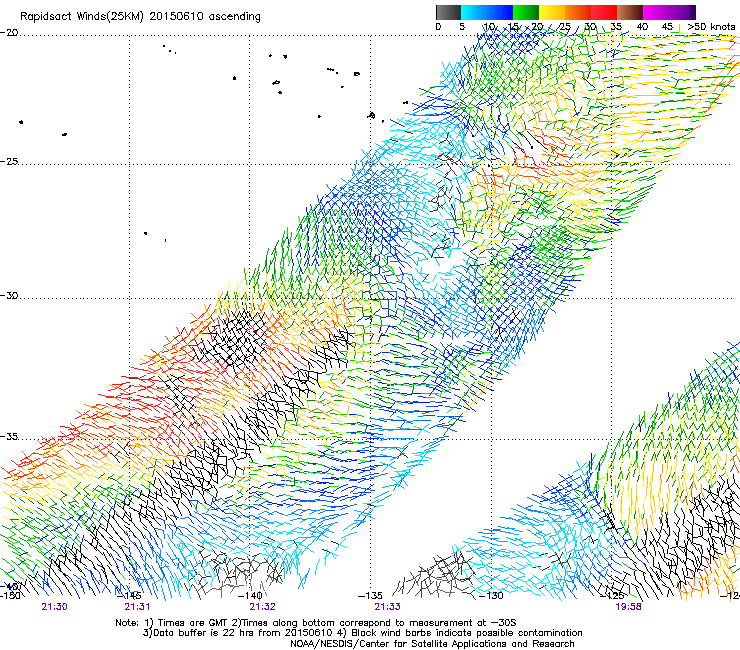Click the -125 longitude axis label

[x=612, y=595]
